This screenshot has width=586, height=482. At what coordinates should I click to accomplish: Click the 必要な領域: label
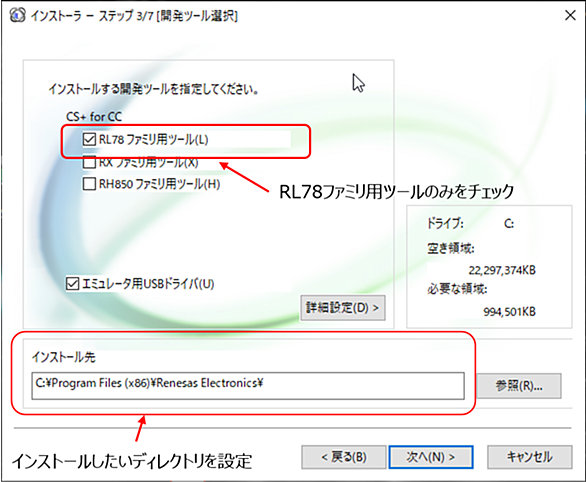pyautogui.click(x=457, y=289)
